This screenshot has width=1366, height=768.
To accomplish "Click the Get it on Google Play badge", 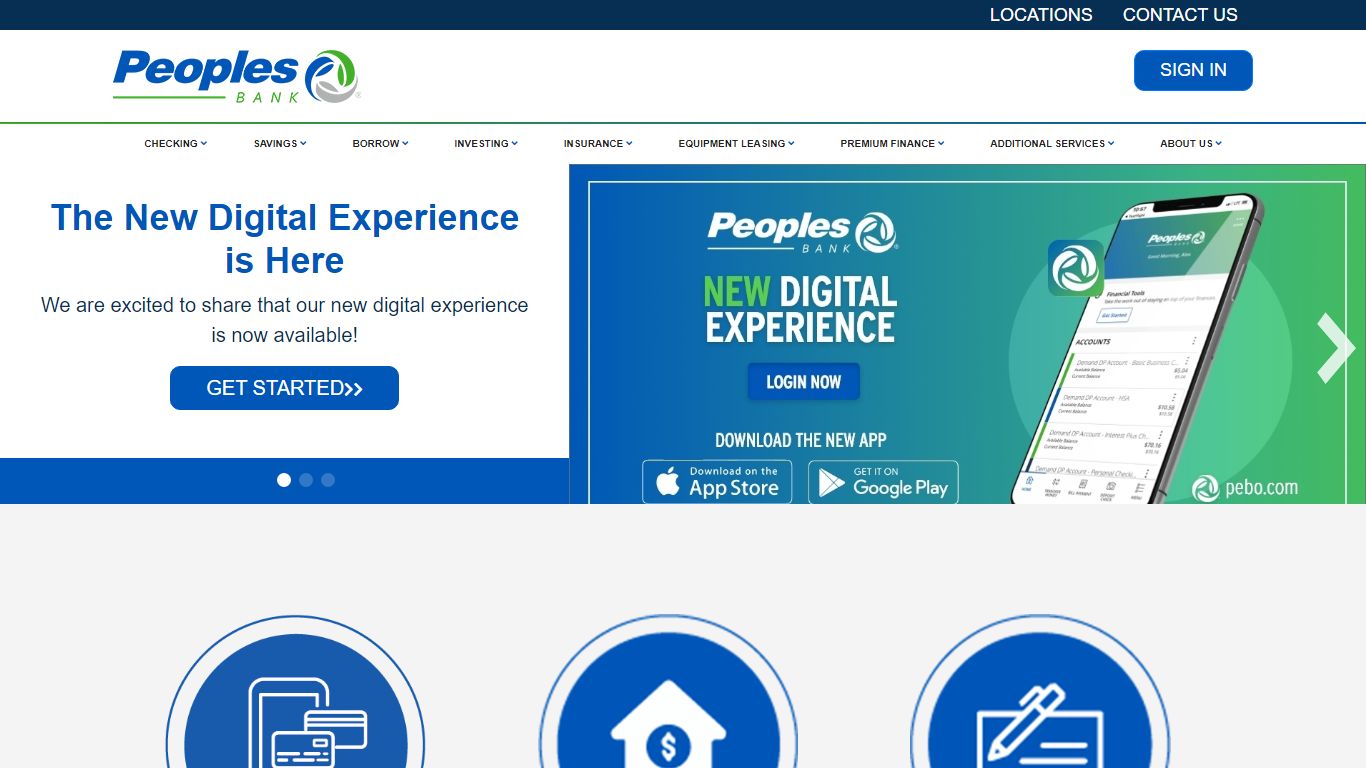I will click(883, 482).
